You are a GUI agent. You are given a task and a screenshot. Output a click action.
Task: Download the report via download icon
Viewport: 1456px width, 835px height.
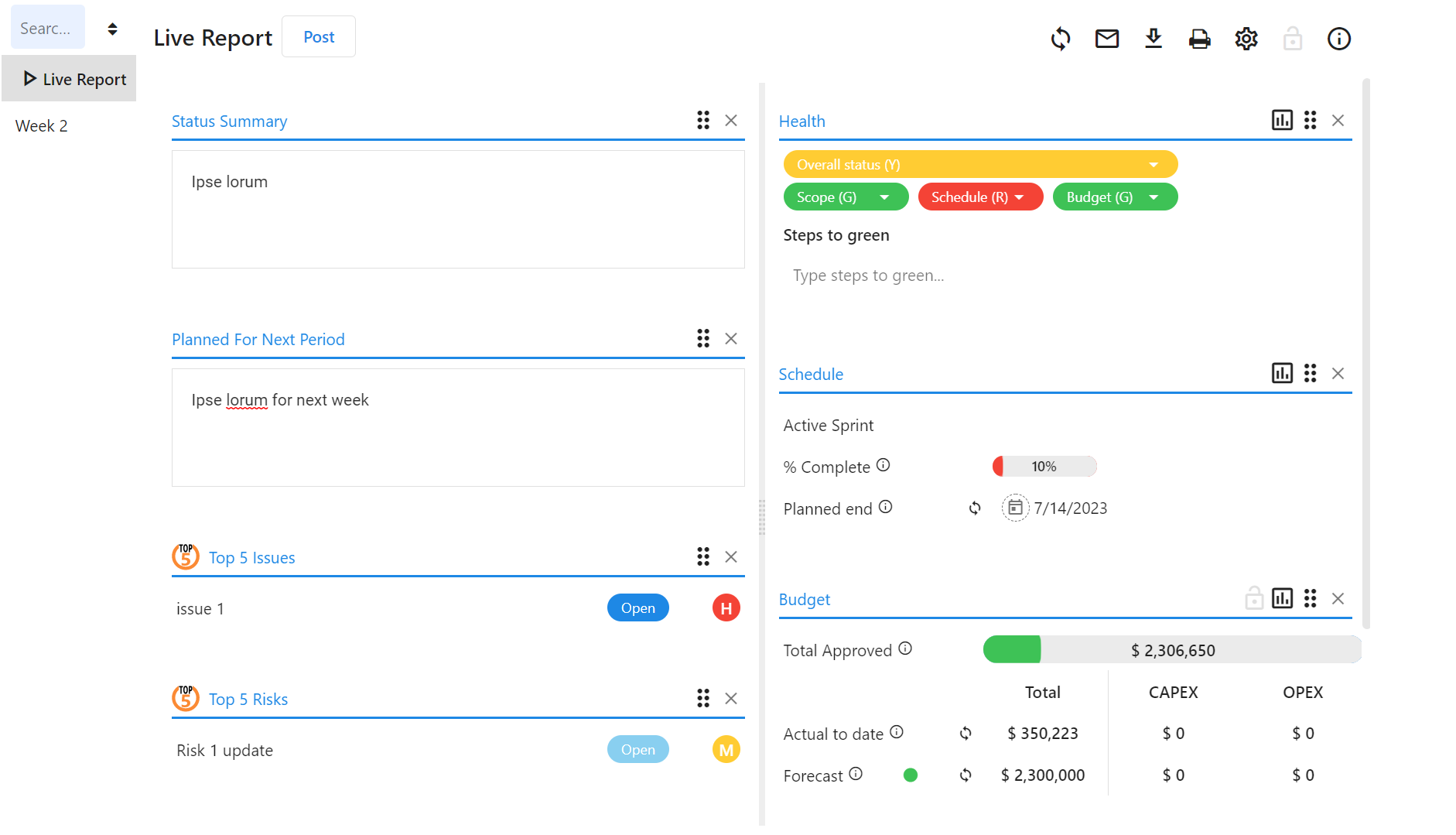tap(1153, 39)
